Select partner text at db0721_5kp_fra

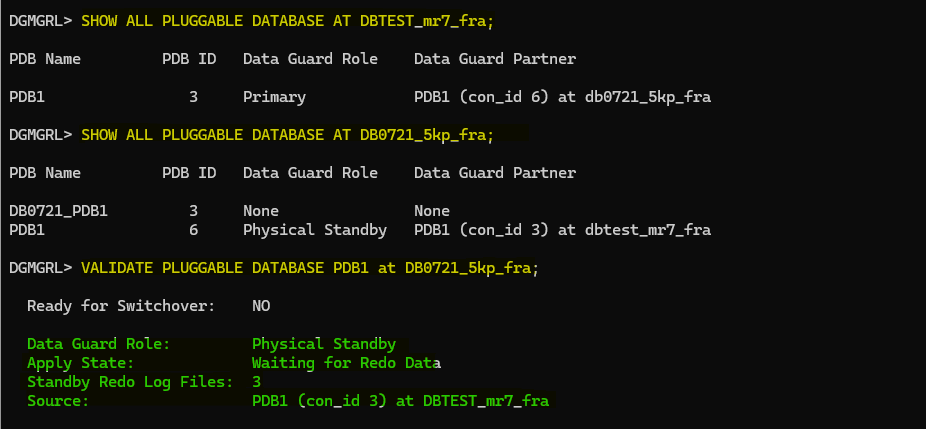tap(561, 97)
